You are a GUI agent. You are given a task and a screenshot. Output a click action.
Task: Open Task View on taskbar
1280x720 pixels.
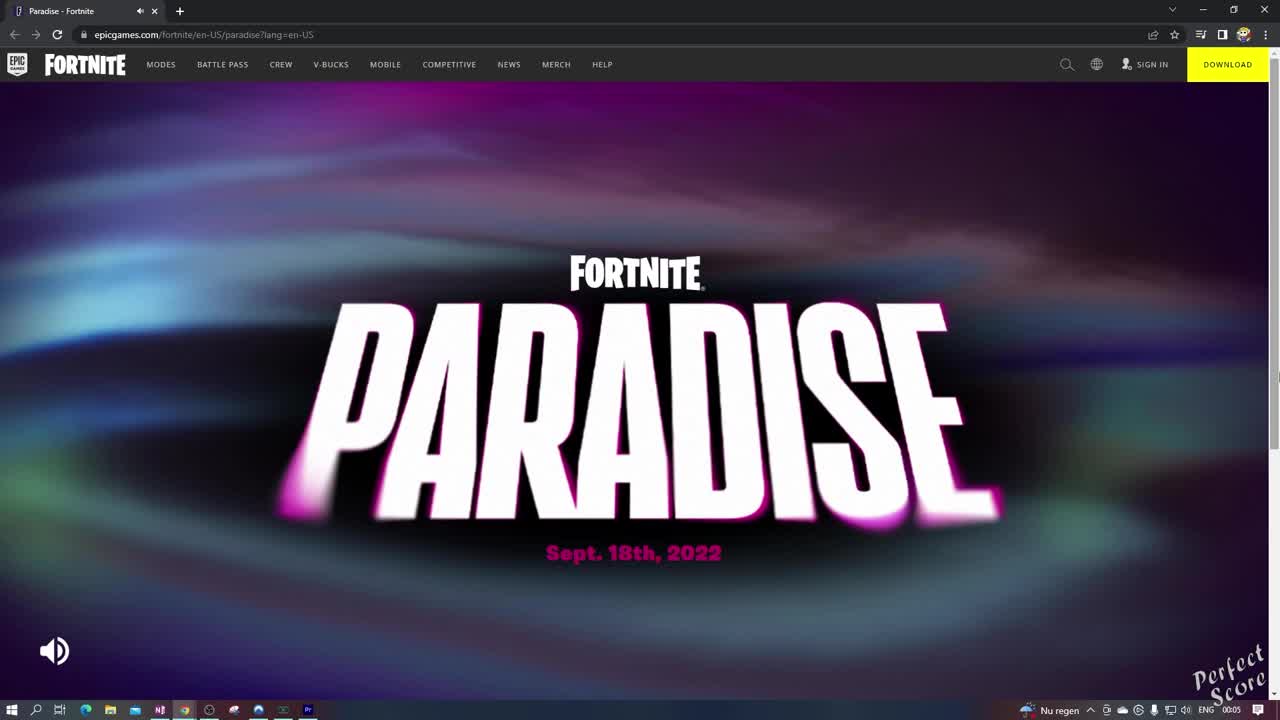point(60,710)
